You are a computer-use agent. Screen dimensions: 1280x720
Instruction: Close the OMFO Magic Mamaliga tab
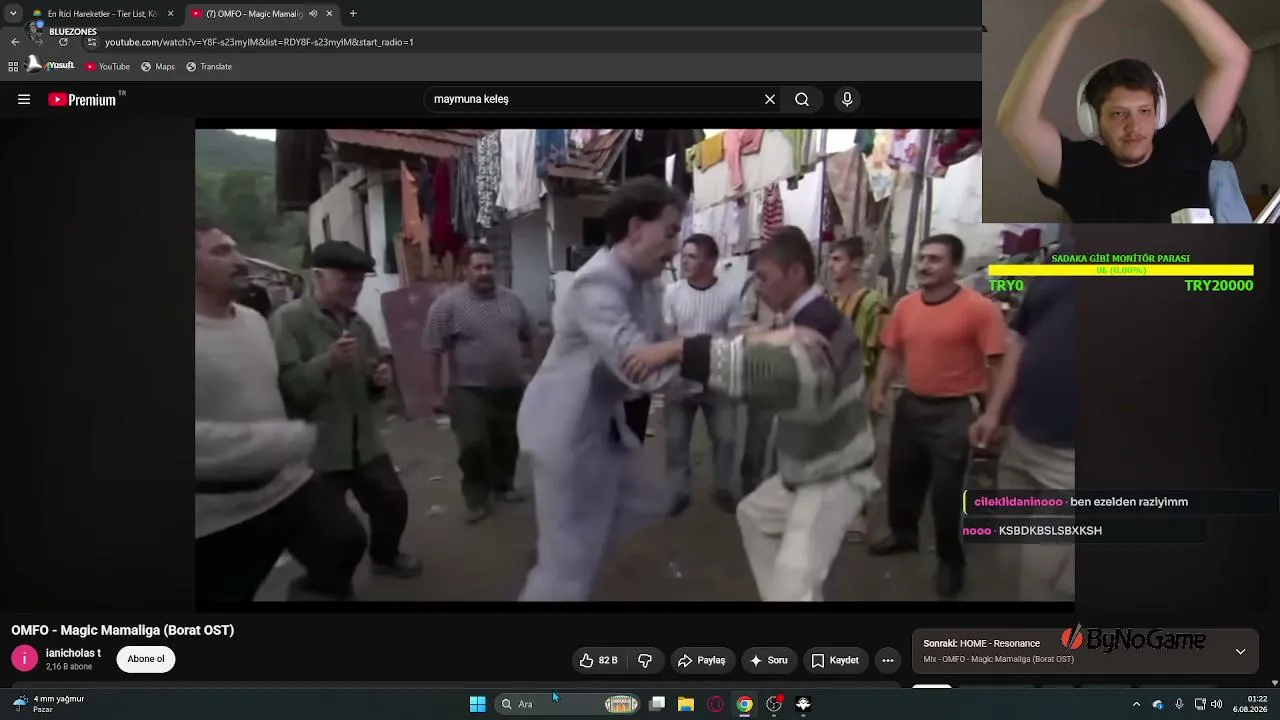point(329,14)
